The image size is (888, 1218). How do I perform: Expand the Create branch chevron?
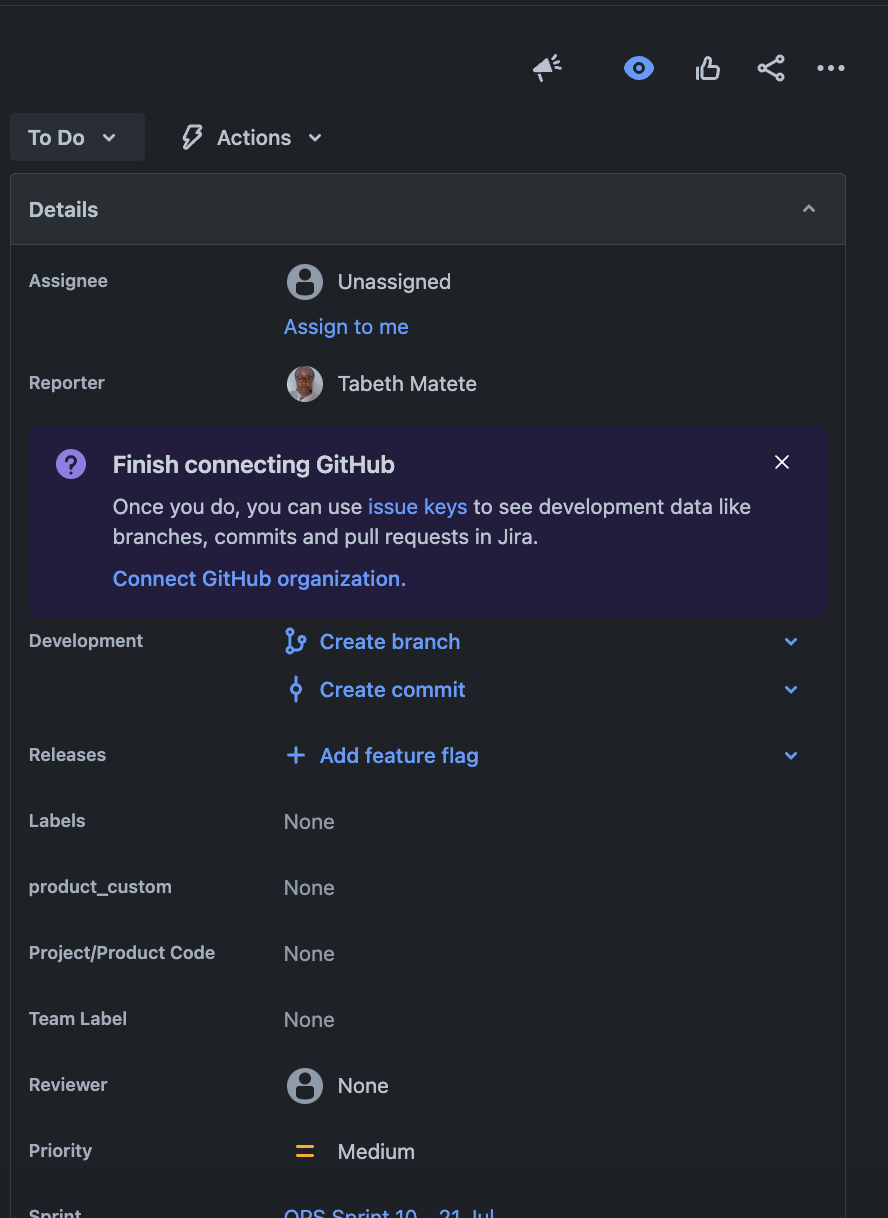[791, 641]
